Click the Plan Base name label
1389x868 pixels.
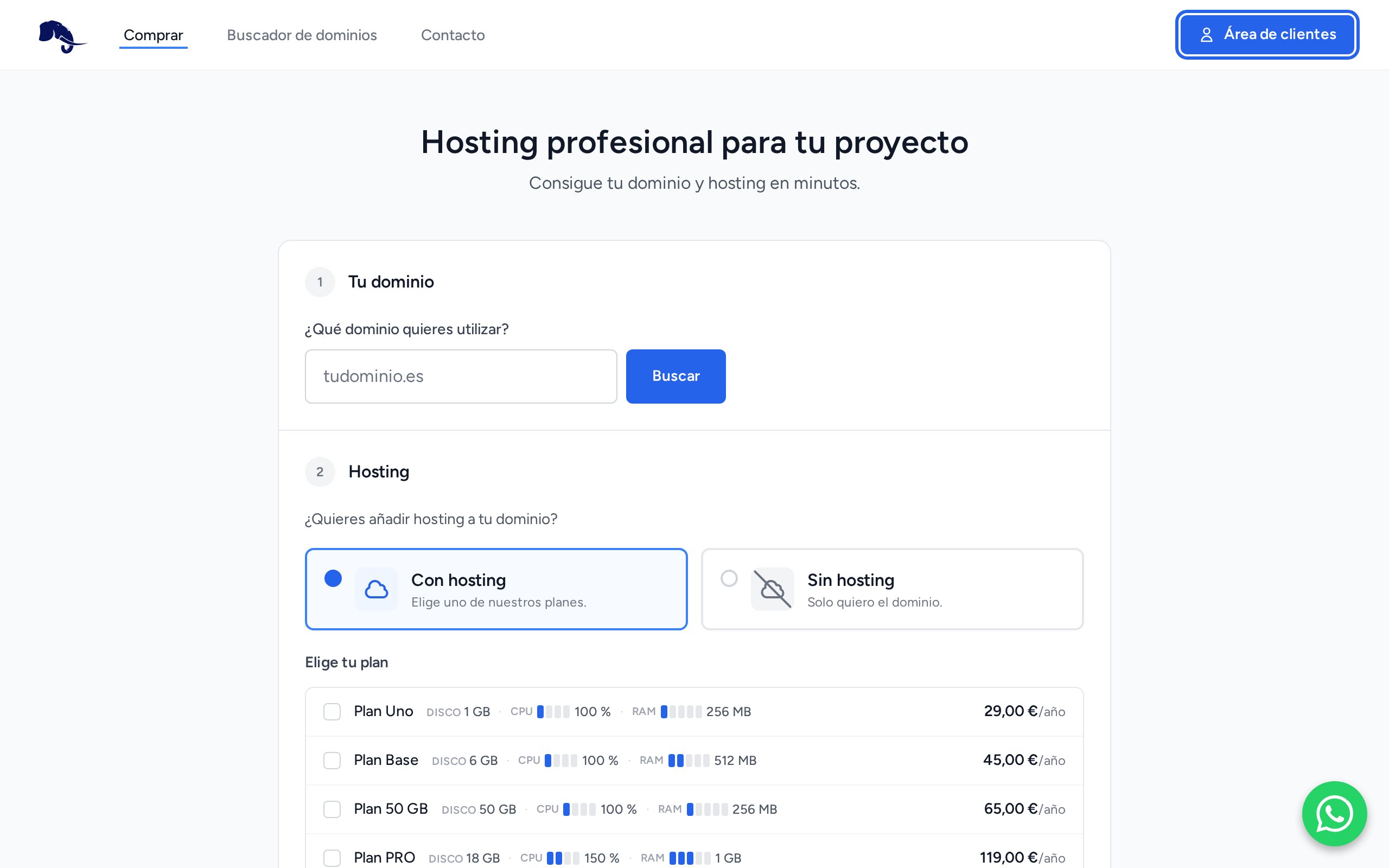pyautogui.click(x=386, y=760)
